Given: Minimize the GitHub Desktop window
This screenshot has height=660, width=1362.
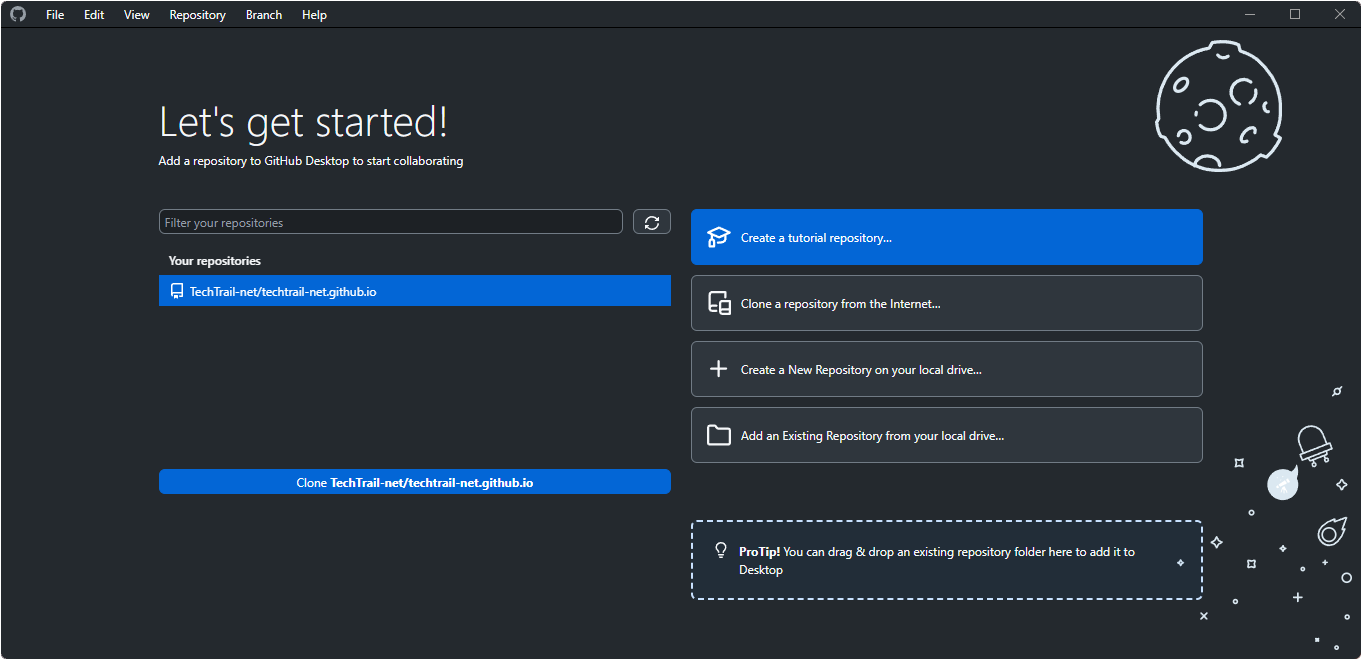Looking at the screenshot, I should (x=1250, y=14).
